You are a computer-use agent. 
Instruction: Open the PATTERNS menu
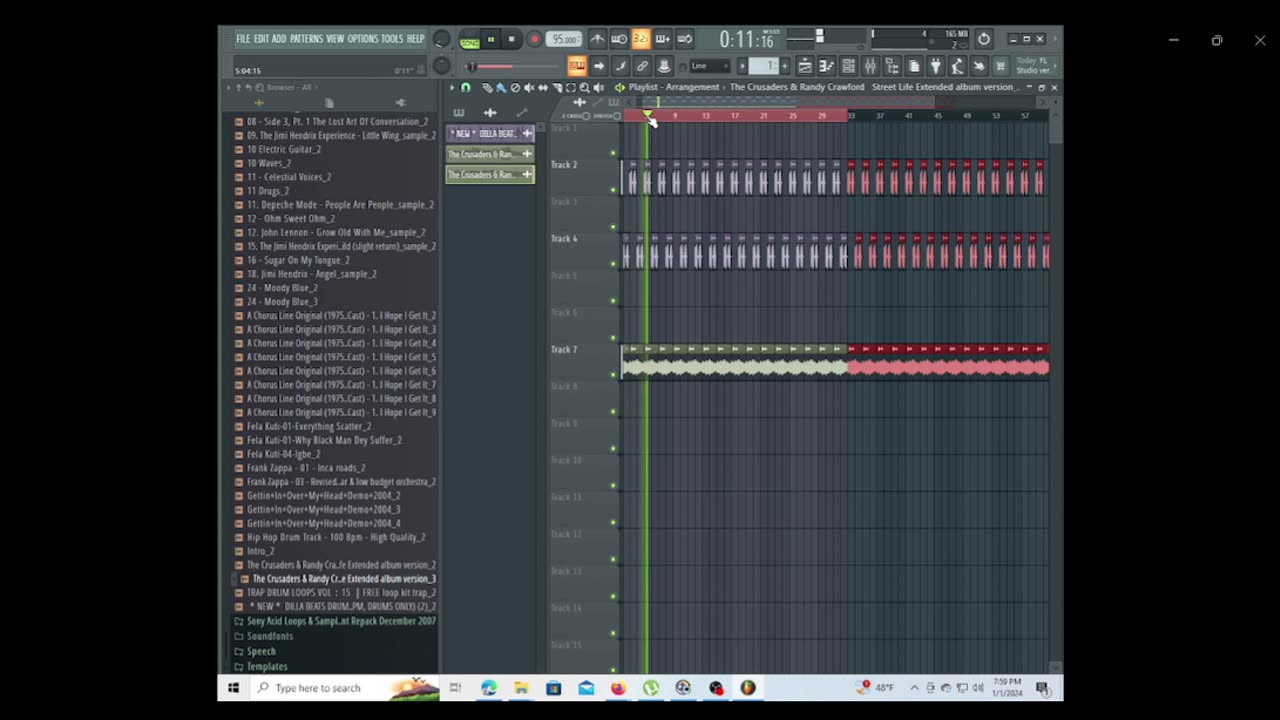pos(306,39)
